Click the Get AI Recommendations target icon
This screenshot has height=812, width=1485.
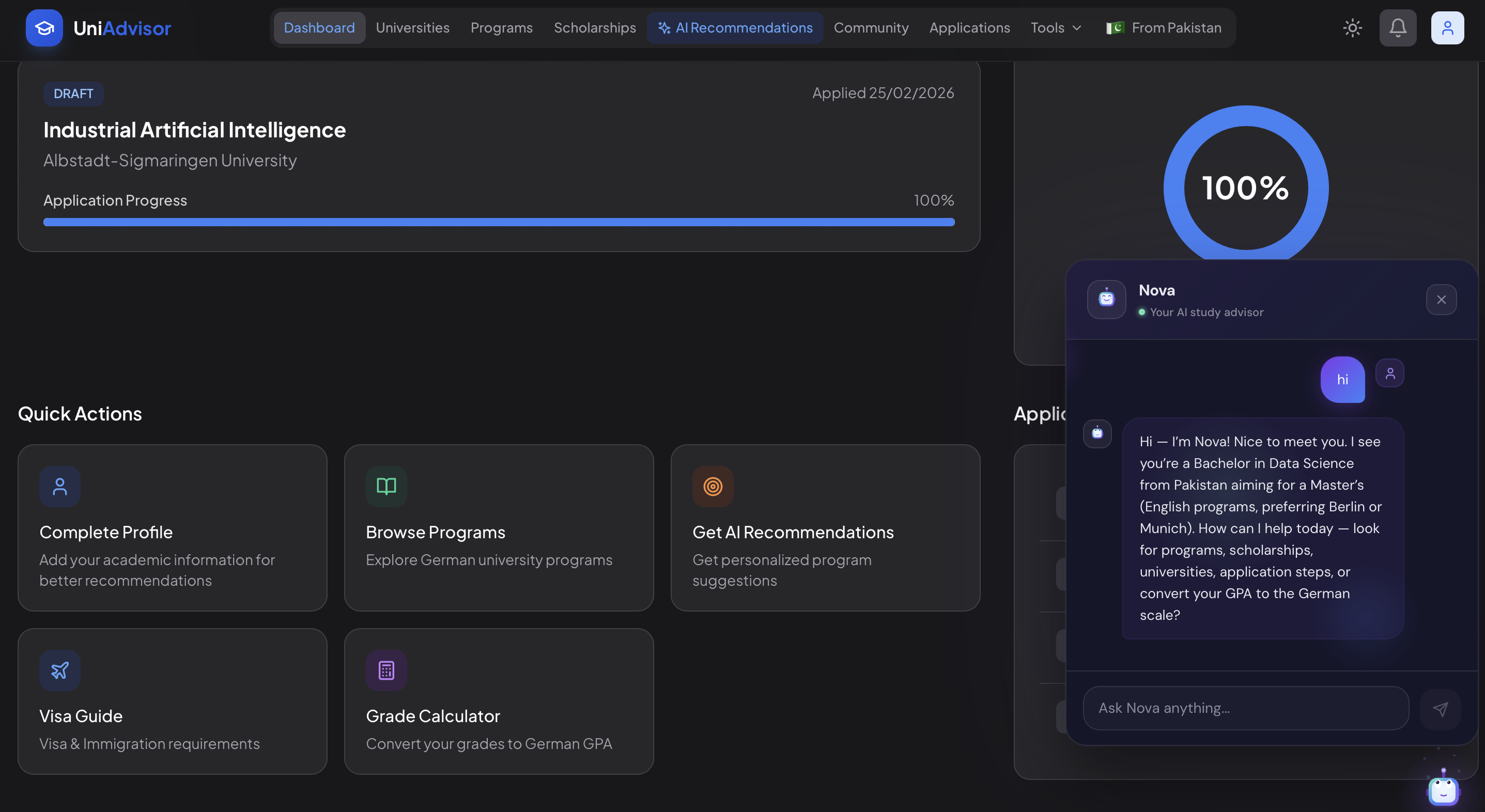(713, 487)
